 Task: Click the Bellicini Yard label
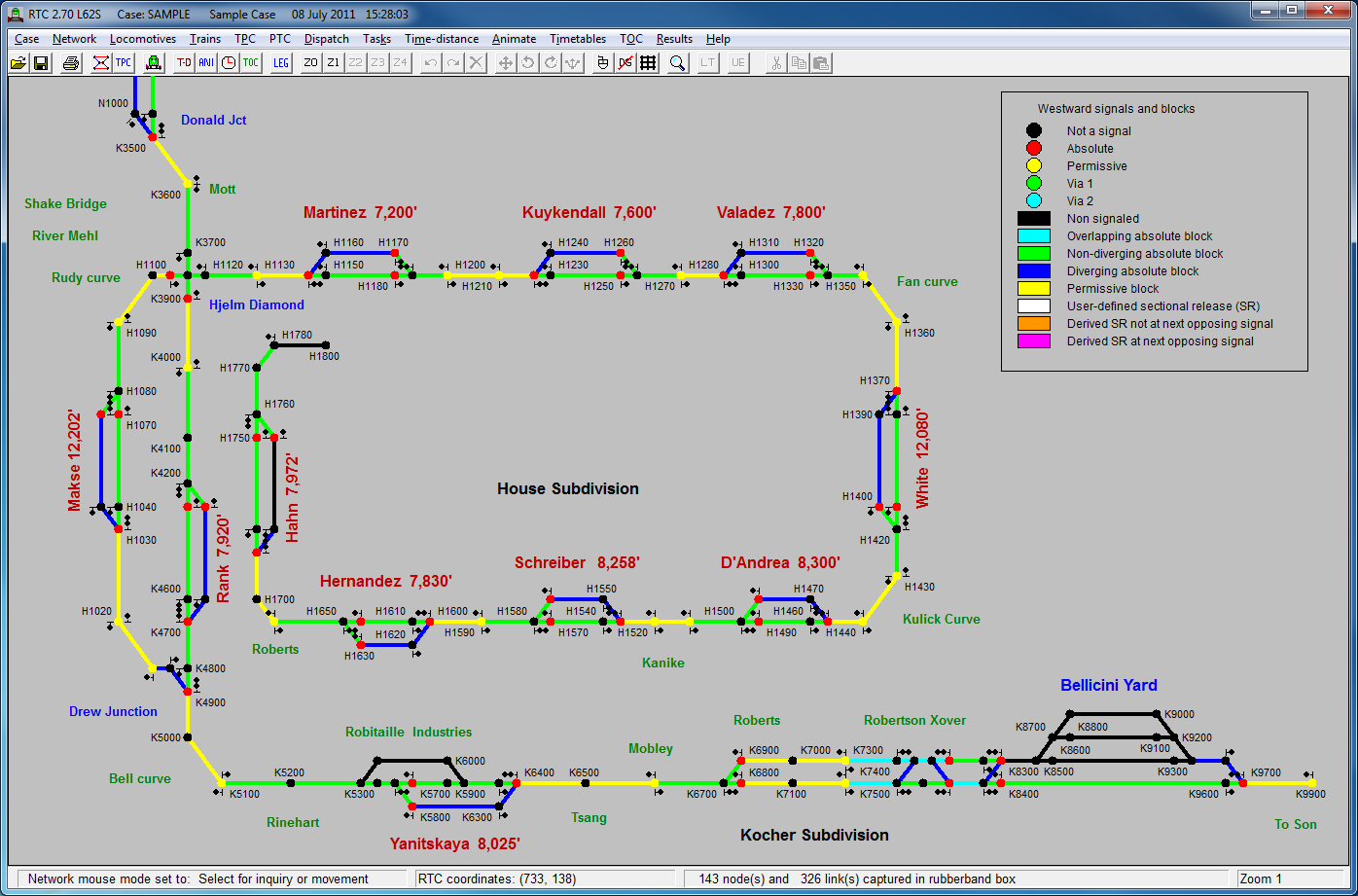(1108, 685)
